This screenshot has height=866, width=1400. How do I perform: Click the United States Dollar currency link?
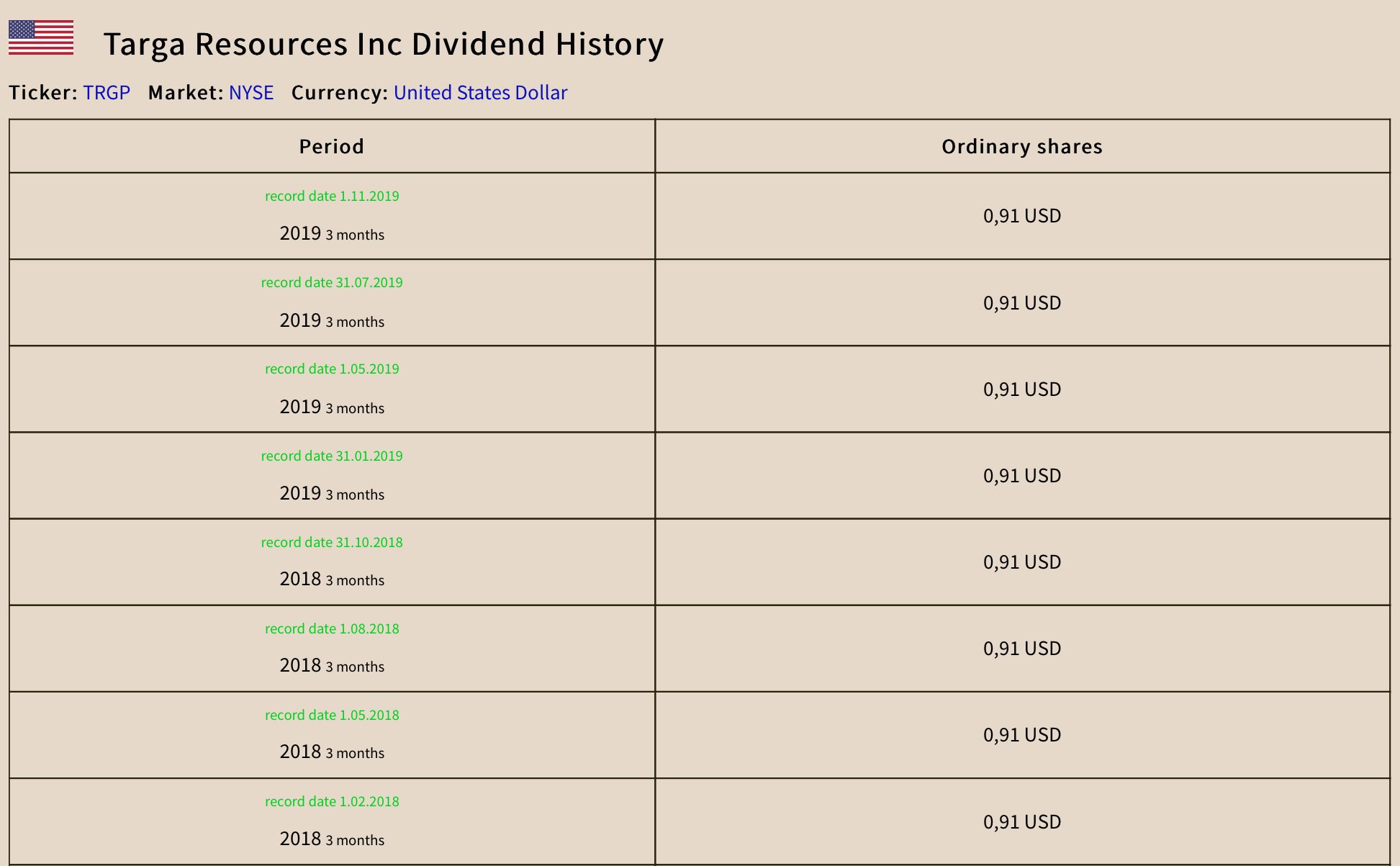point(480,93)
